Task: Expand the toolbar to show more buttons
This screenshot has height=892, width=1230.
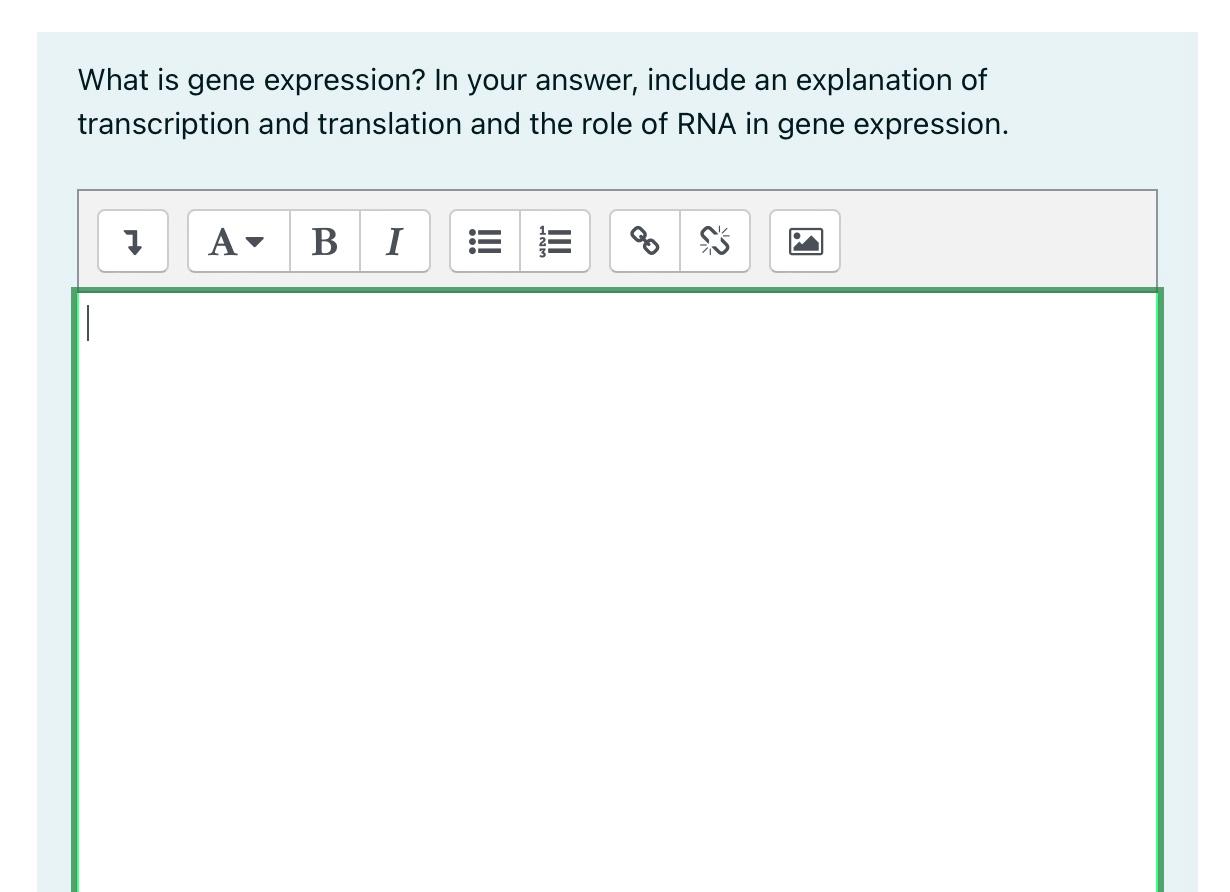Action: point(132,241)
